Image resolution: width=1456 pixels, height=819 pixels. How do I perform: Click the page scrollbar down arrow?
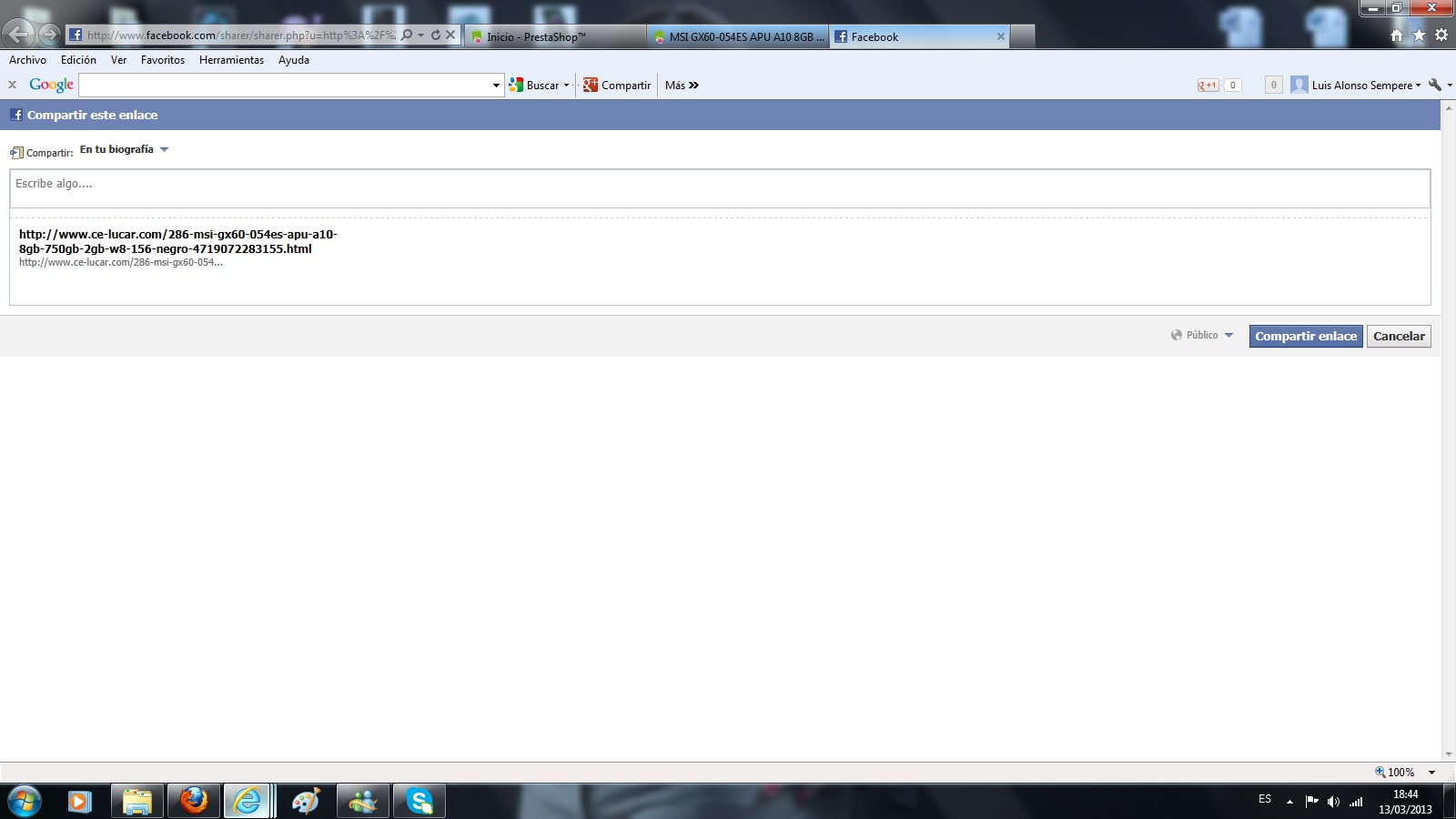click(x=1449, y=754)
